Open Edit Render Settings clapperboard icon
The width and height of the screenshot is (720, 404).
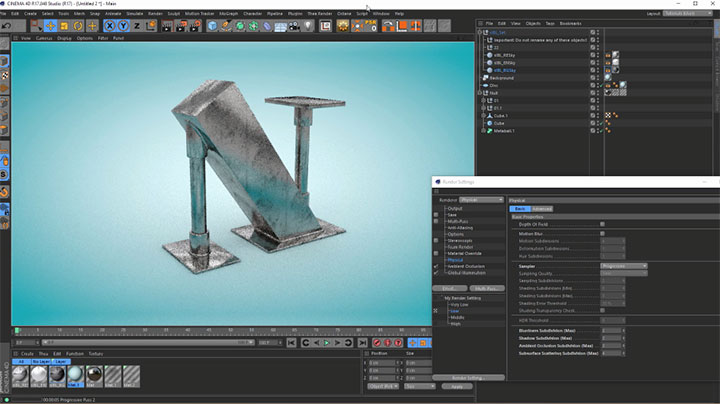pyautogui.click(x=195, y=26)
